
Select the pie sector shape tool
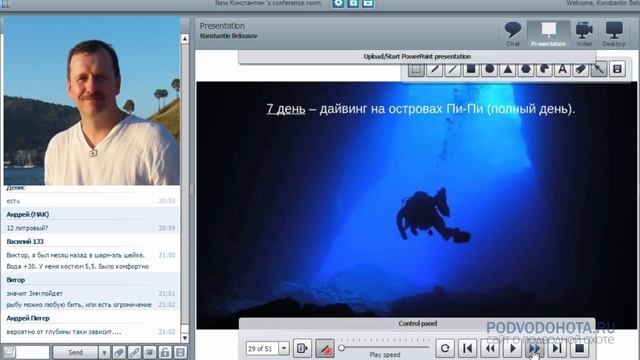544,69
